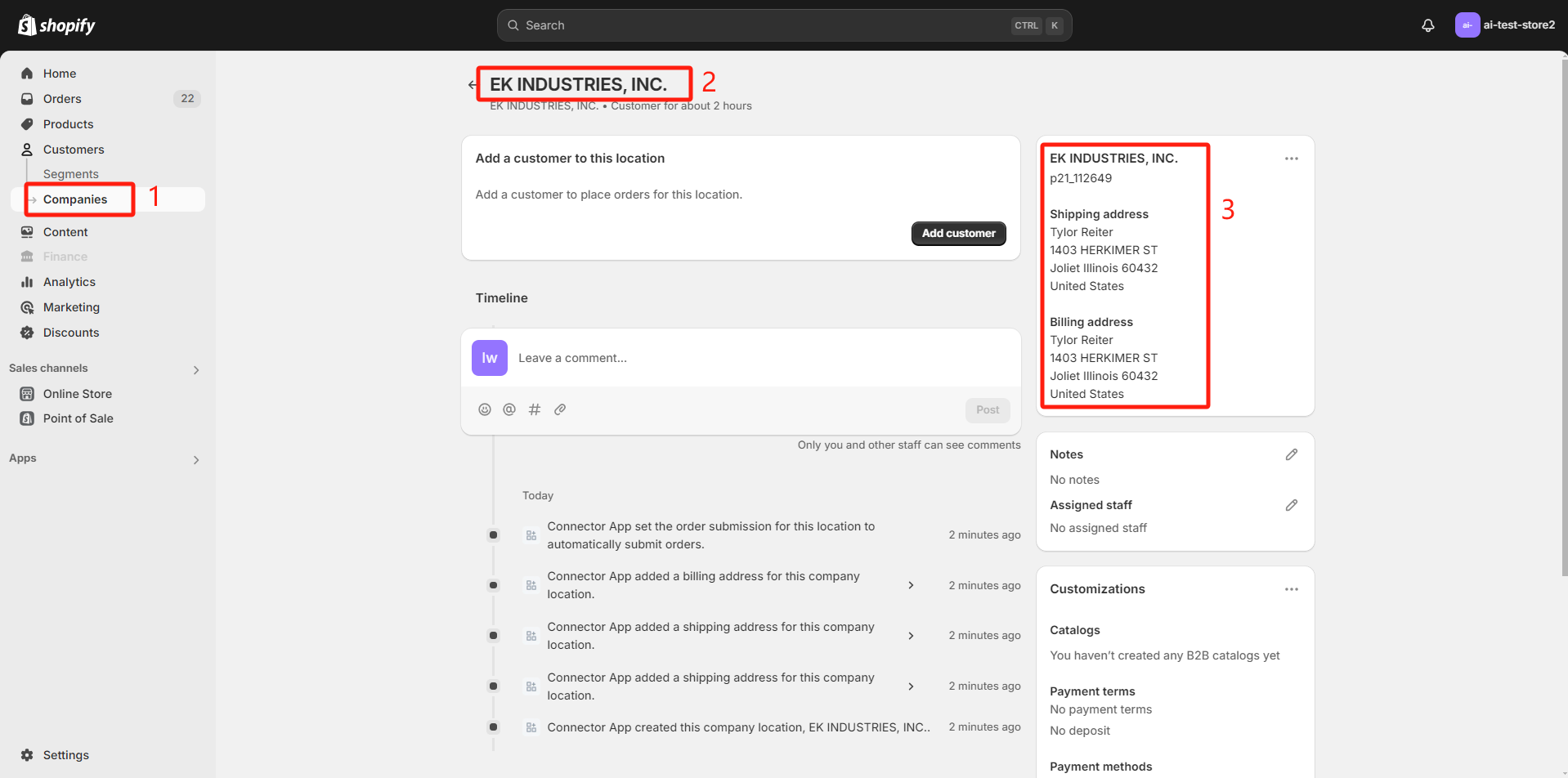
Task: Click "Connector App created this company location" entry
Action: (x=738, y=727)
